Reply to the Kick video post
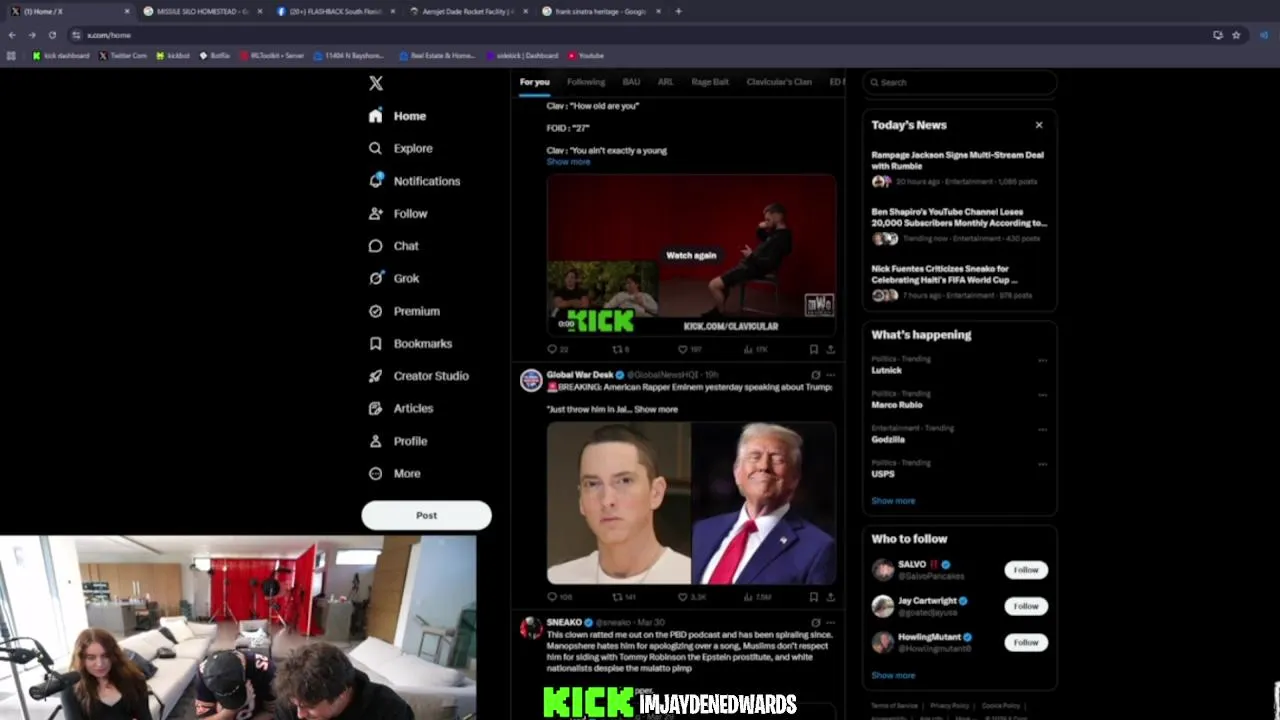 tap(556, 349)
